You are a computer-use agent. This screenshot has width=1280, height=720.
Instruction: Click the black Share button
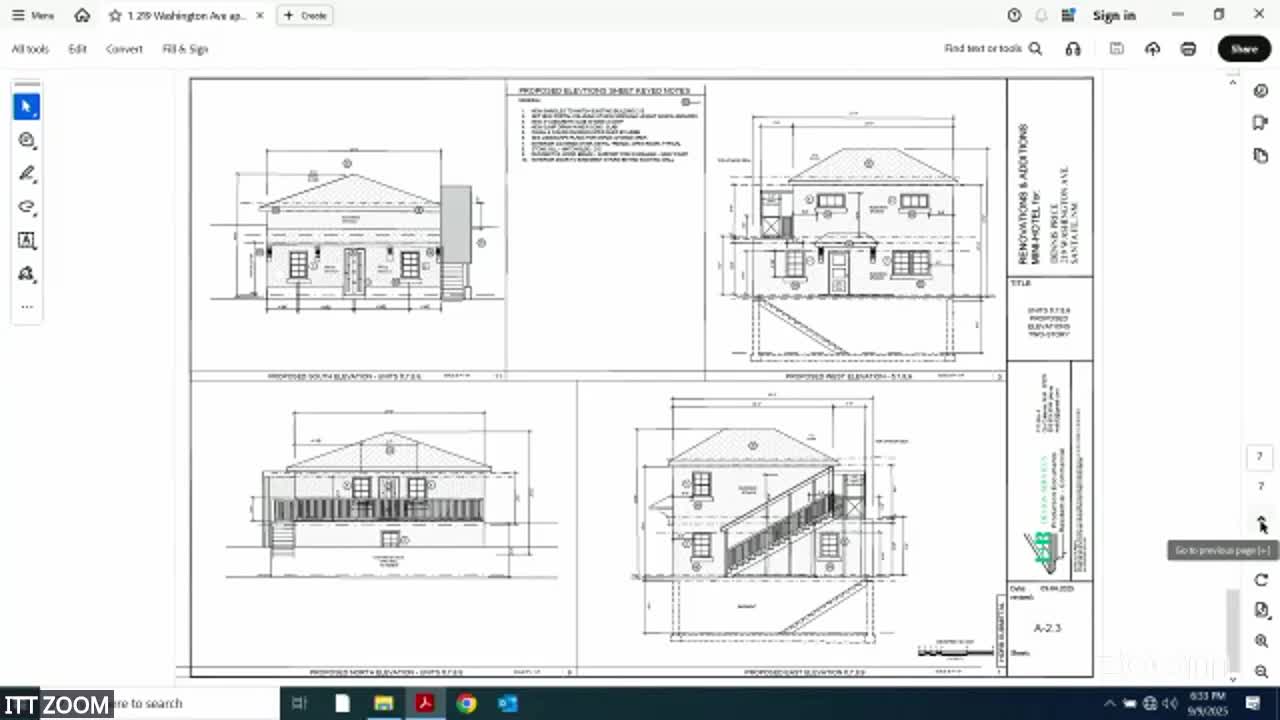pos(1244,49)
